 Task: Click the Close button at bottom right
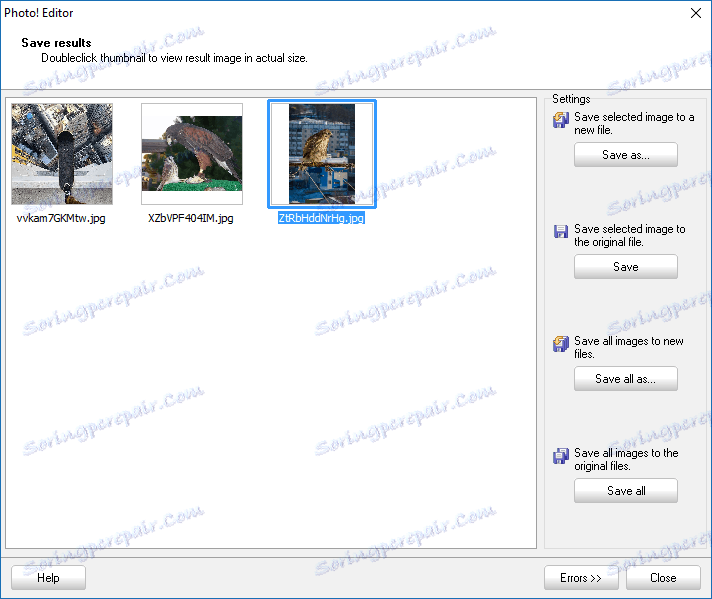[663, 578]
